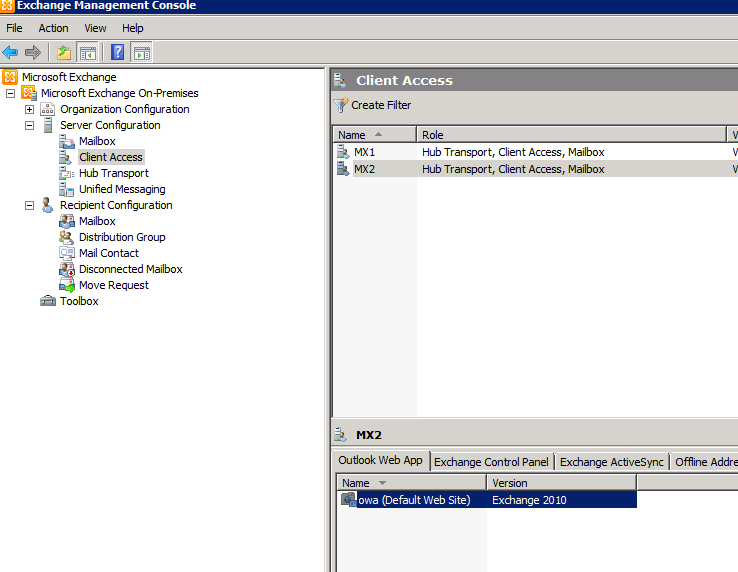
Task: Select Organization Configuration in the tree
Action: tap(125, 109)
